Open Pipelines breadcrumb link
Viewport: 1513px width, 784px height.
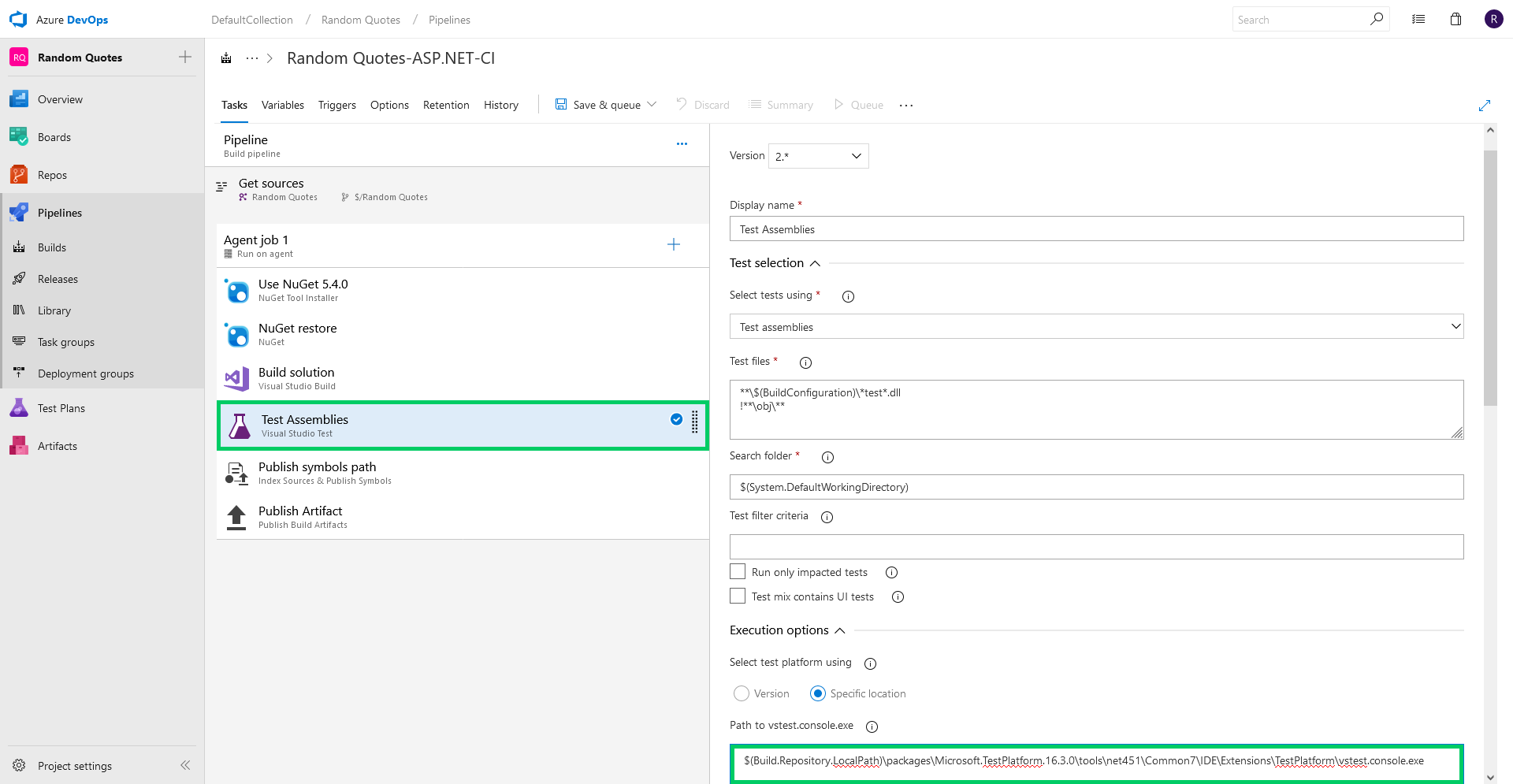pos(449,20)
